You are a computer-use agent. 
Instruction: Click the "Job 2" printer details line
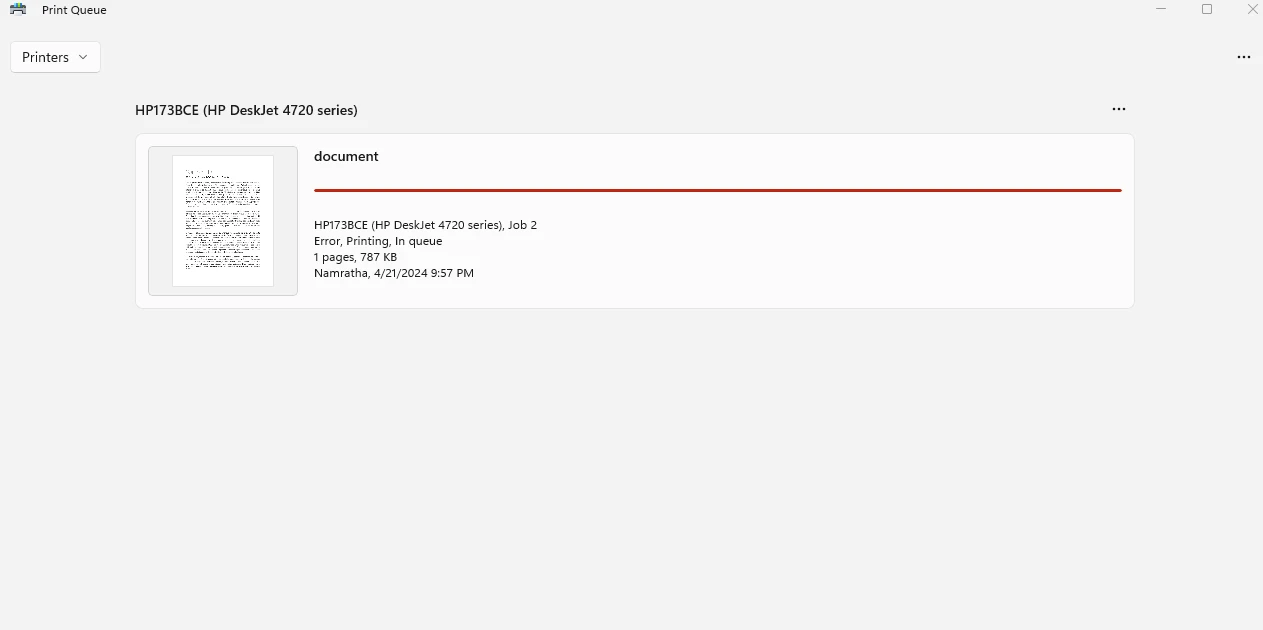coord(425,225)
